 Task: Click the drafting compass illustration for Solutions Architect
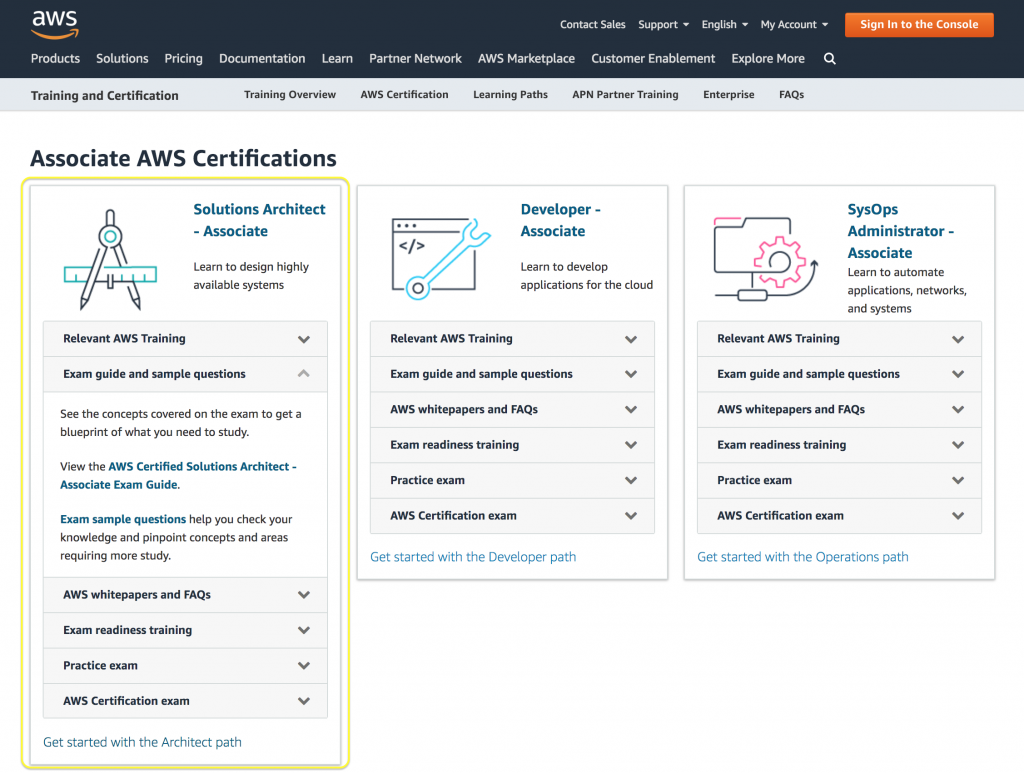[x=110, y=255]
